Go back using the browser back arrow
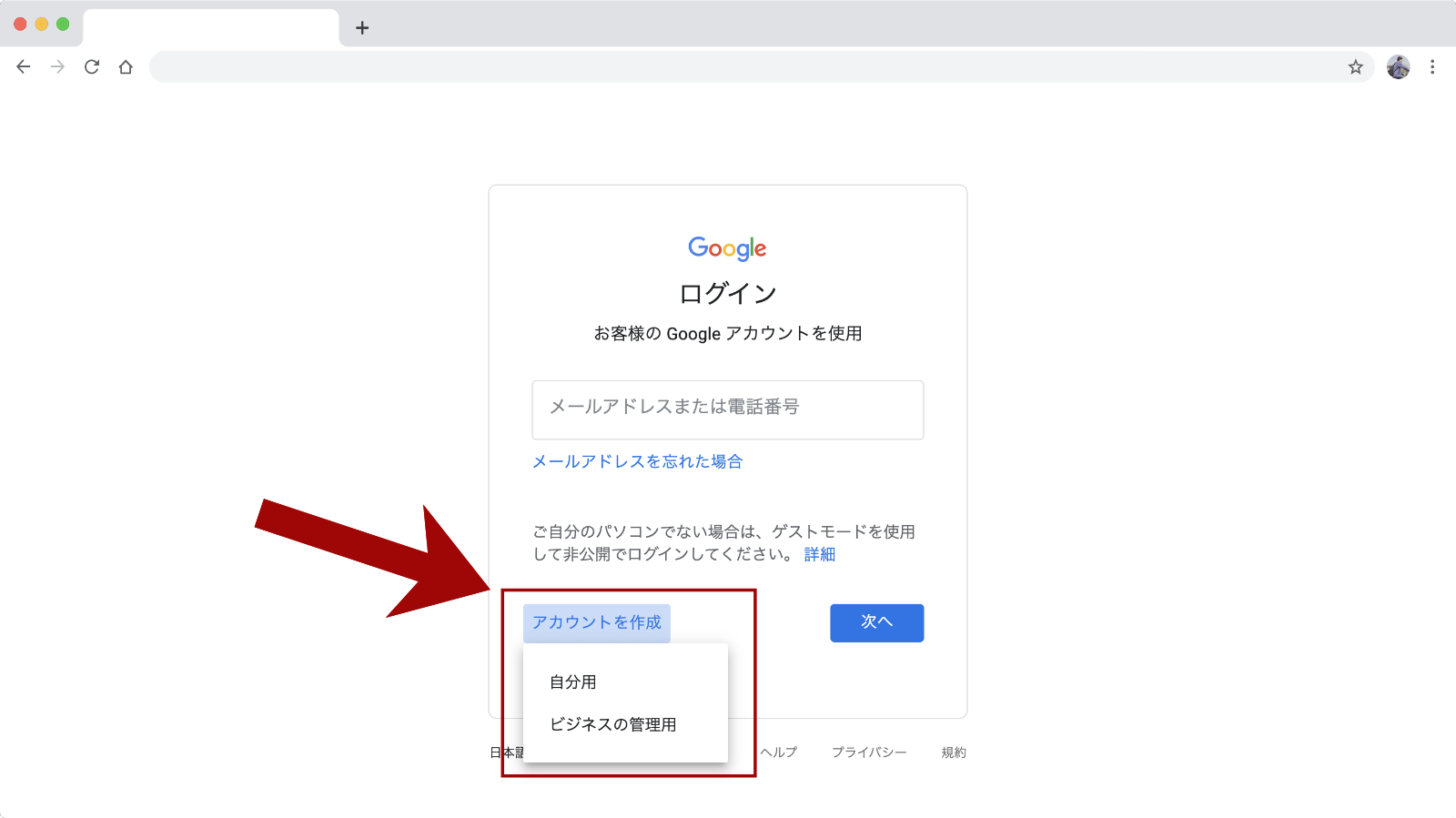 pyautogui.click(x=24, y=66)
